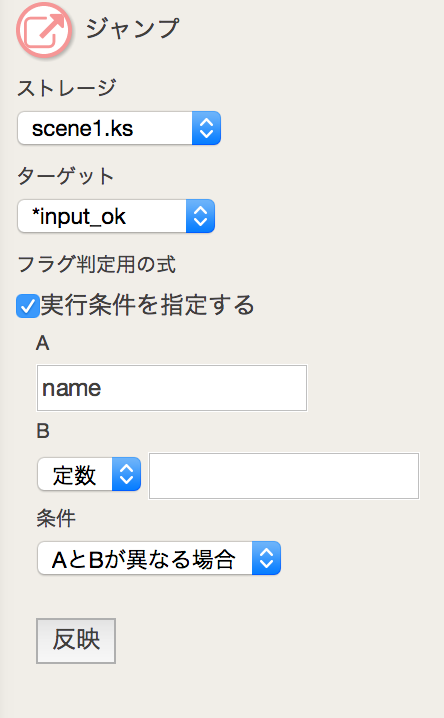Uncheck the 実行条件を指定する checkbox
The width and height of the screenshot is (444, 718).
tap(27, 306)
